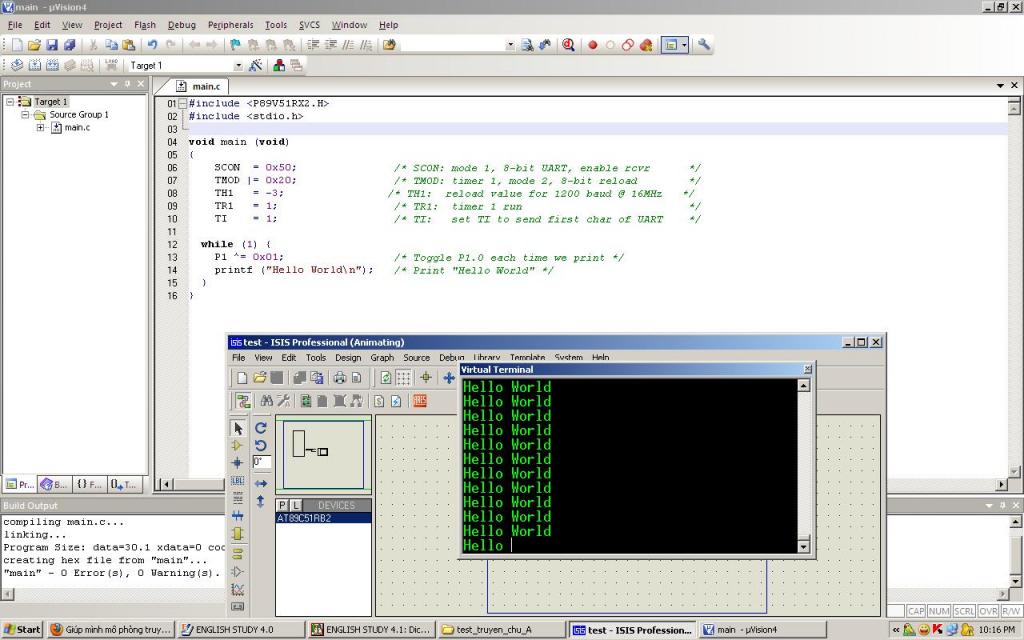
Task: Click the Save file icon in µVision toolbar
Action: pos(52,45)
